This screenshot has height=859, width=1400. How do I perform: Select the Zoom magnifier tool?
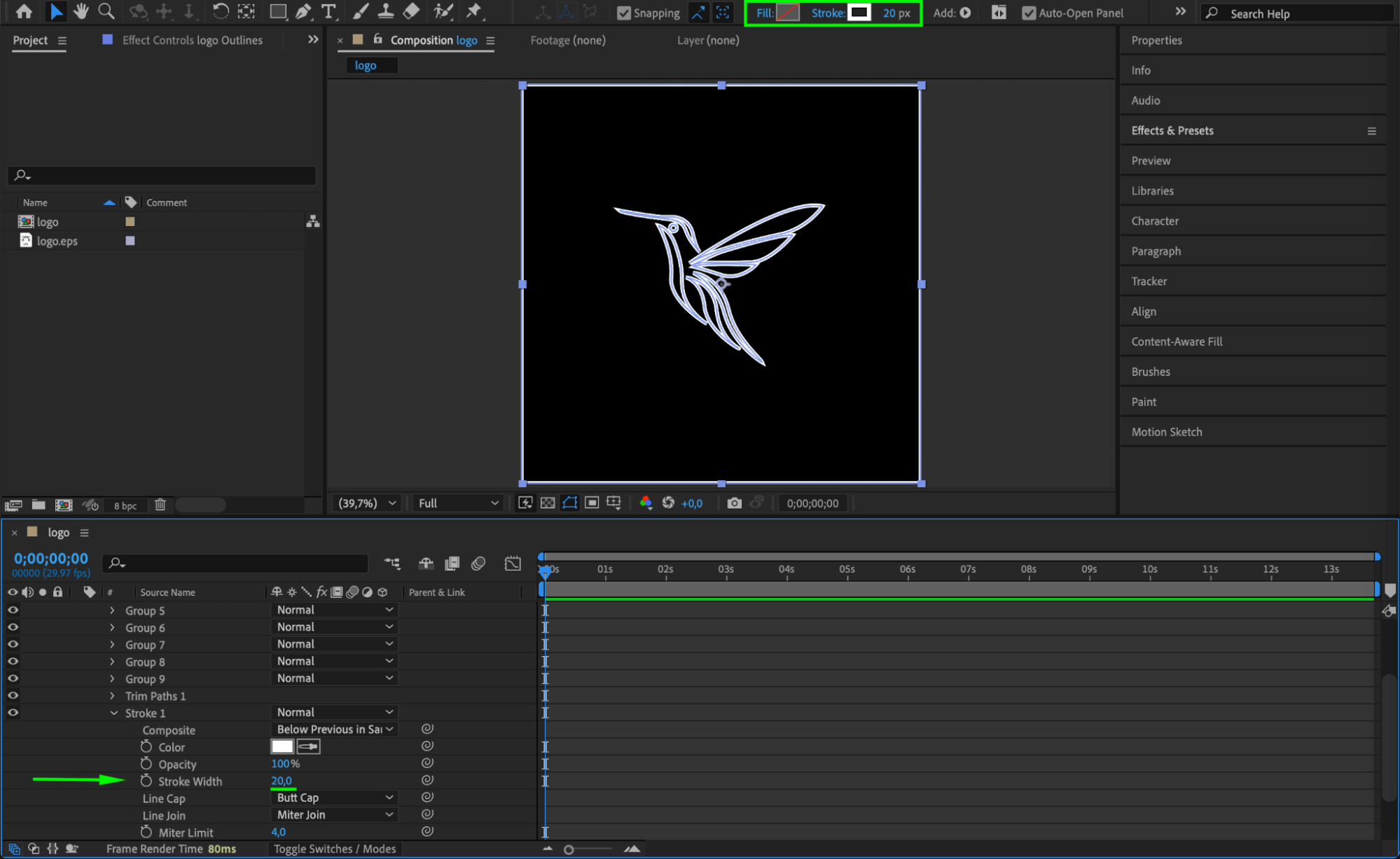click(106, 12)
